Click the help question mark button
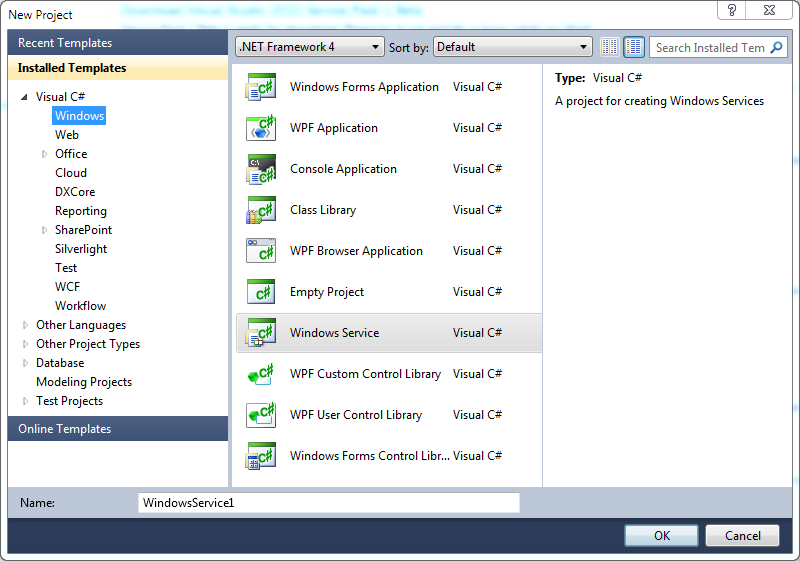This screenshot has height=561, width=800. click(x=732, y=10)
